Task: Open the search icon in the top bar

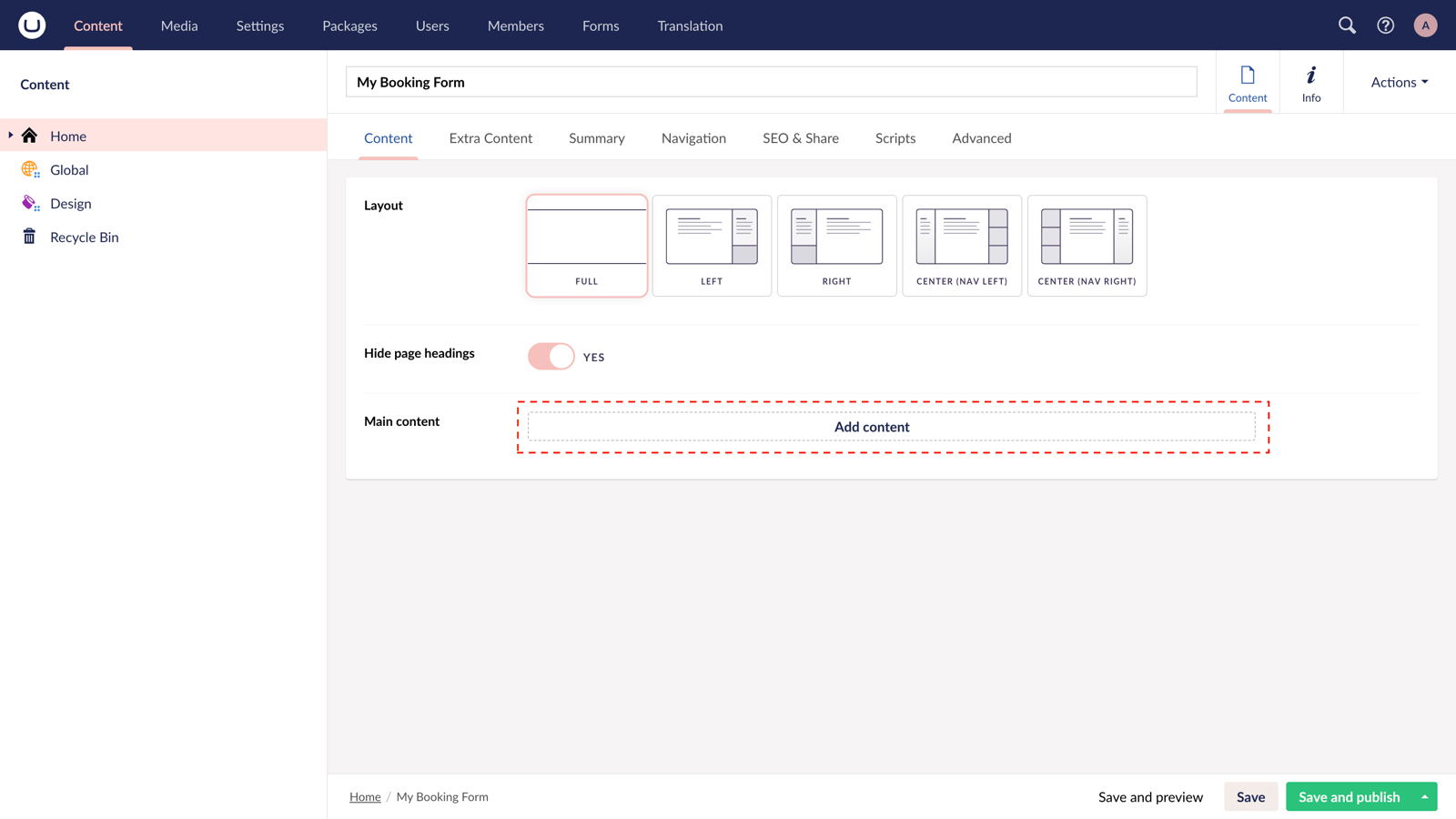Action: click(x=1347, y=25)
